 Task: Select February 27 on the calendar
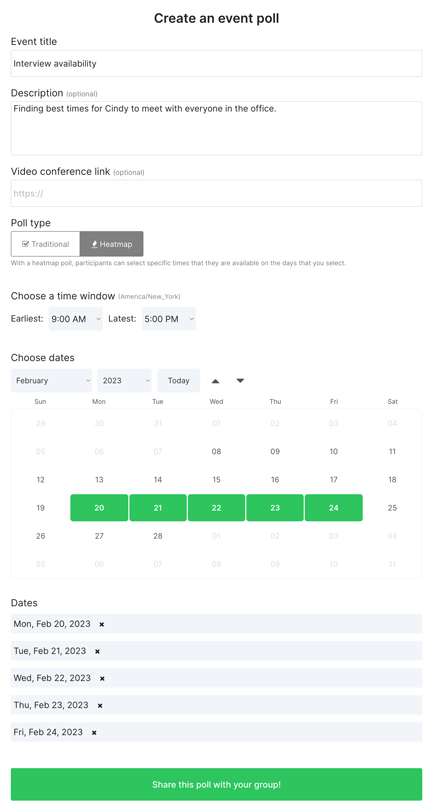(x=99, y=536)
